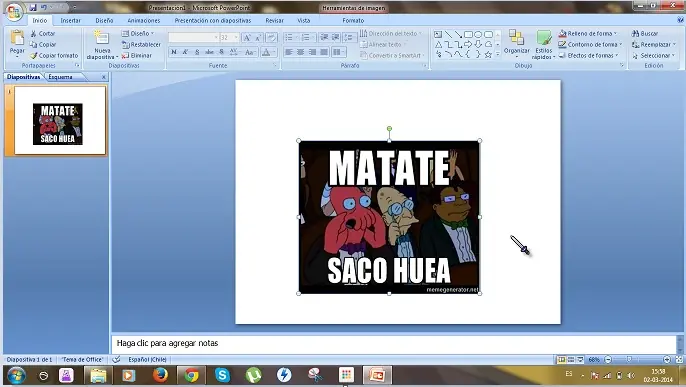
Task: Start slideshow from the status bar icon
Action: tap(581, 359)
